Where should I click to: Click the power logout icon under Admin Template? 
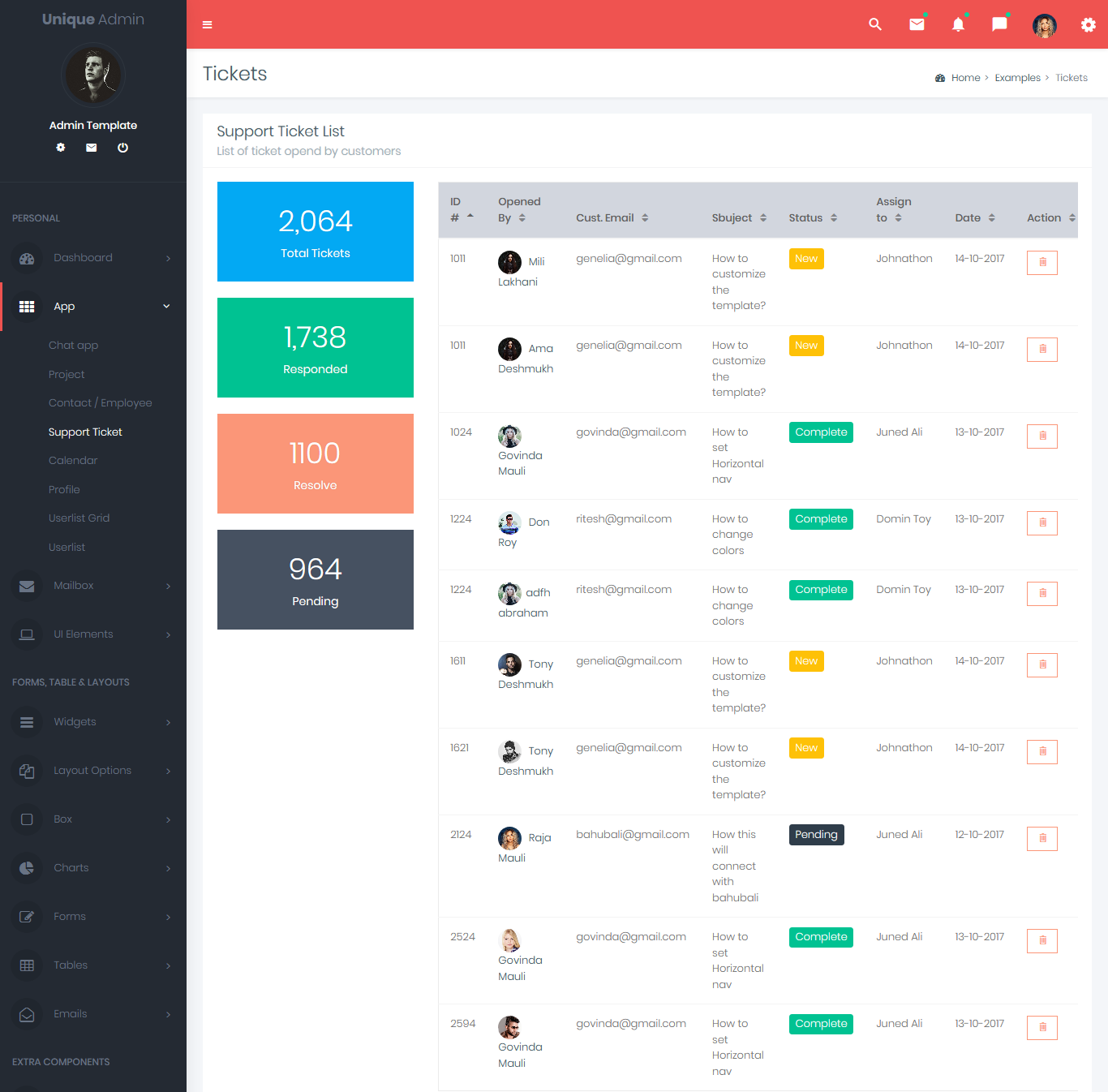pos(122,148)
